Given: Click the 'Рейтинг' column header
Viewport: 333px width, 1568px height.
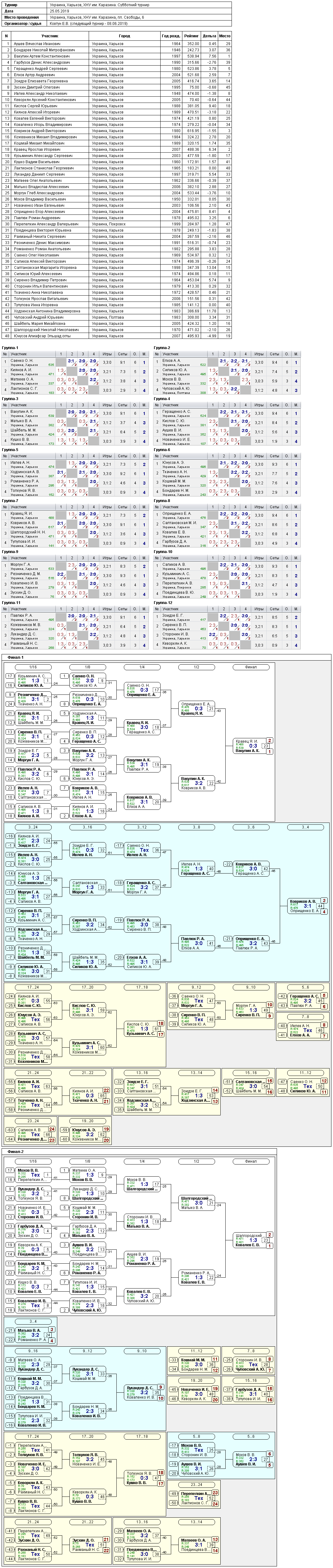Looking at the screenshot, I should coord(191,36).
